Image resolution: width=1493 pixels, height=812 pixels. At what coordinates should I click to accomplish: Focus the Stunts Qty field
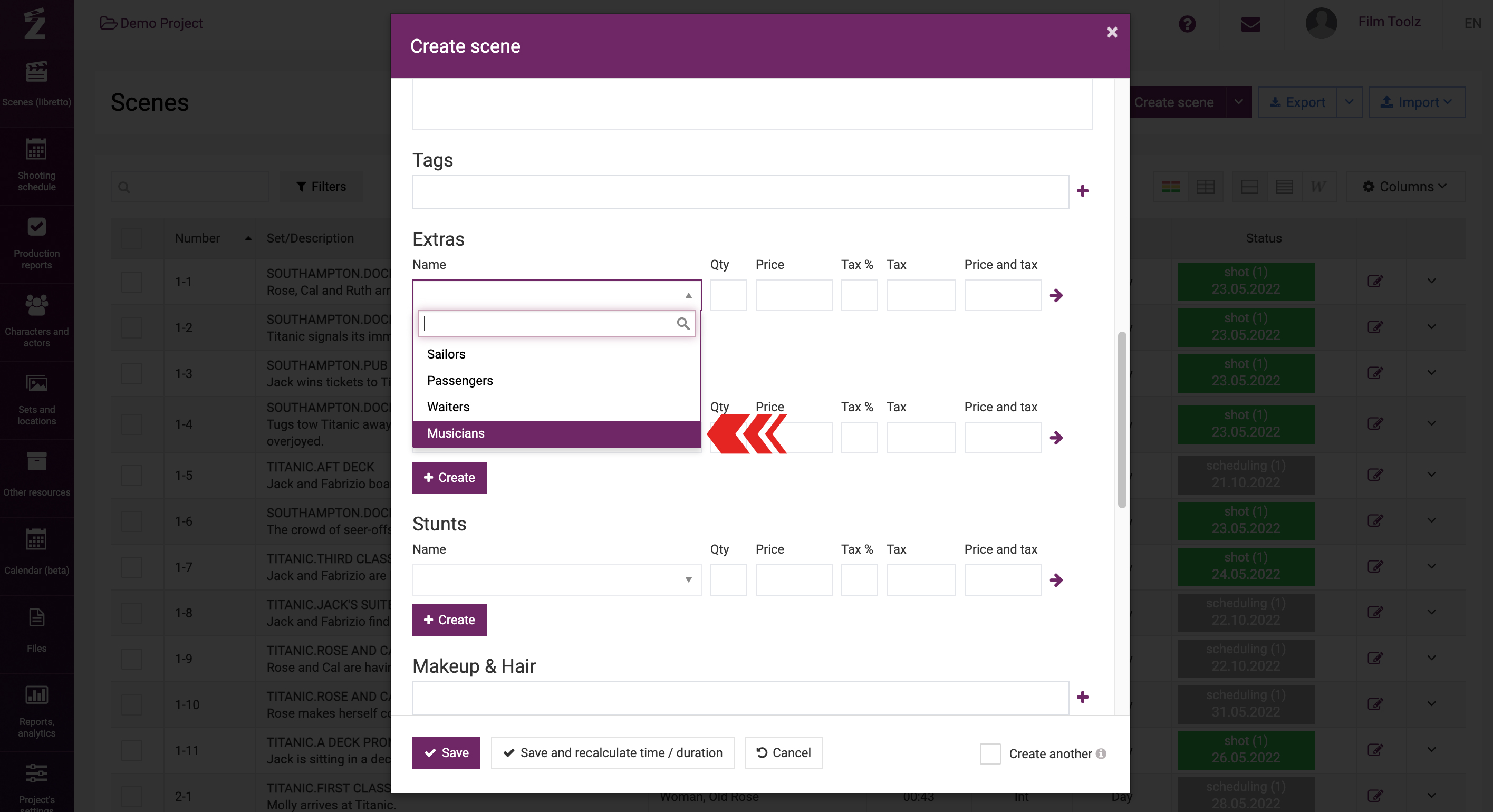(x=728, y=580)
